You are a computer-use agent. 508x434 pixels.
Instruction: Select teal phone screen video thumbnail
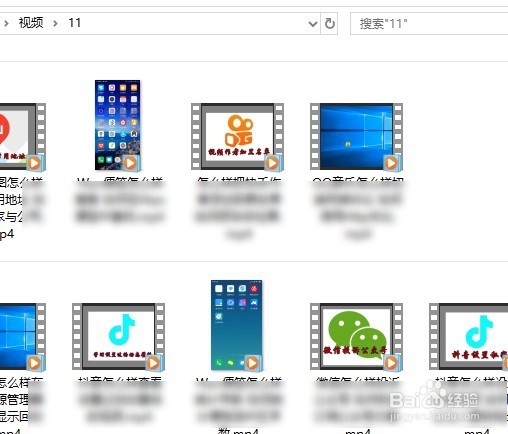237,325
